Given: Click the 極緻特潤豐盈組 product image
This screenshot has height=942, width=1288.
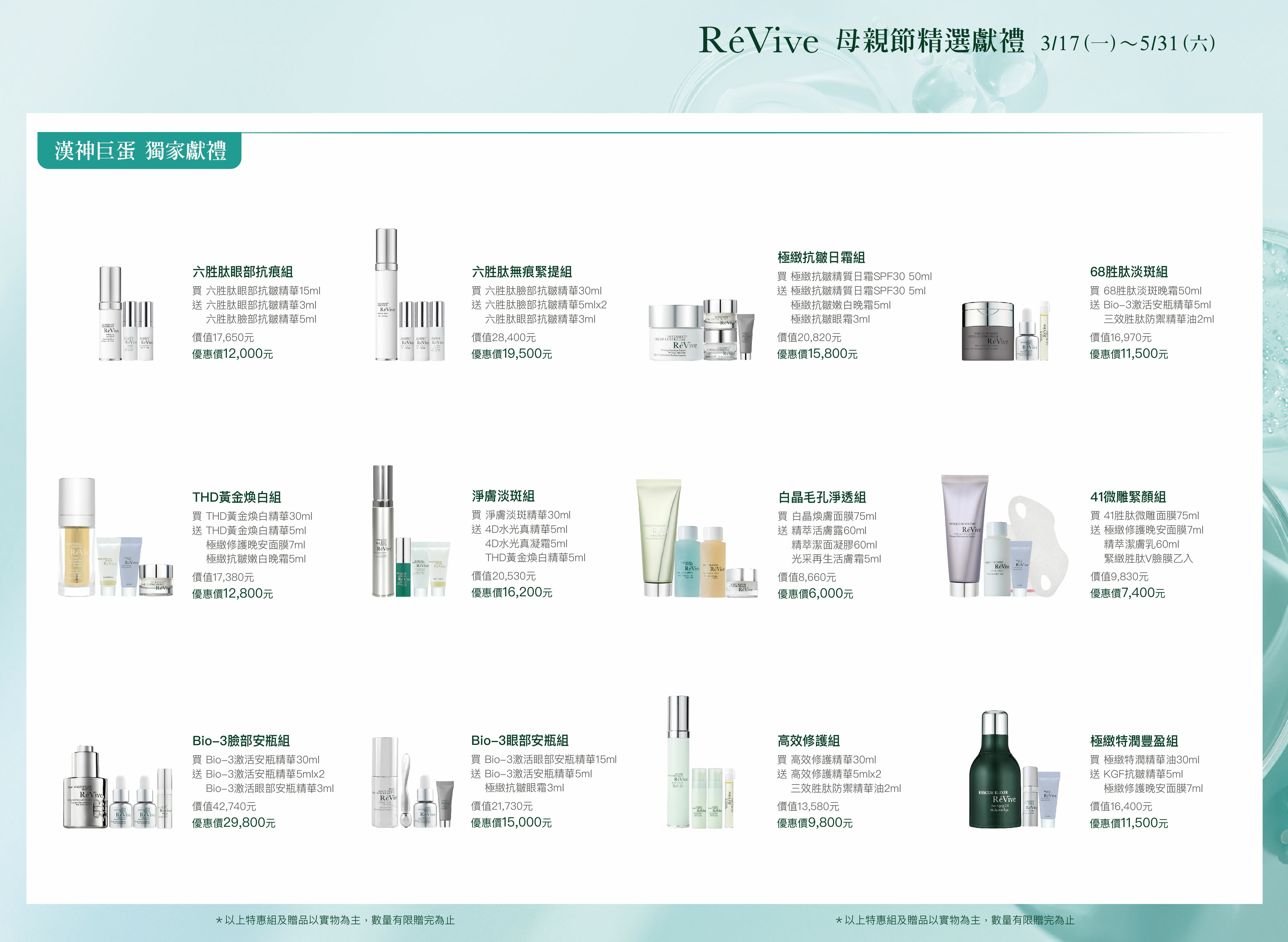Looking at the screenshot, I should click(1014, 770).
